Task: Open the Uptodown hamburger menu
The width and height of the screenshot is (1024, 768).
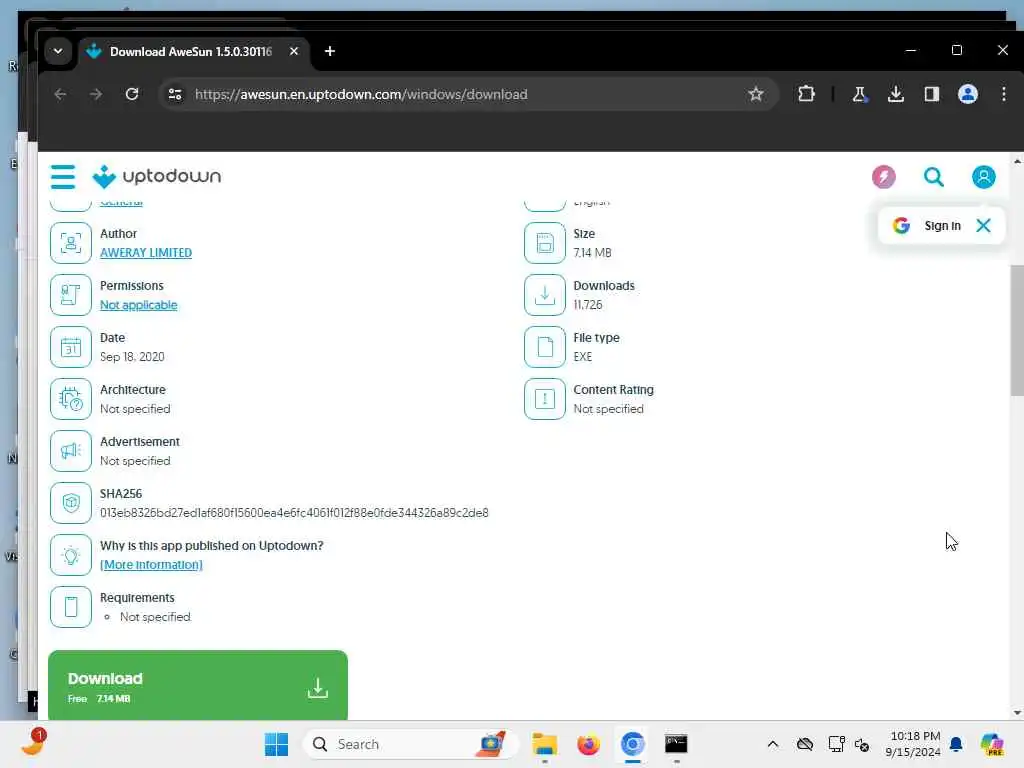Action: coord(63,176)
